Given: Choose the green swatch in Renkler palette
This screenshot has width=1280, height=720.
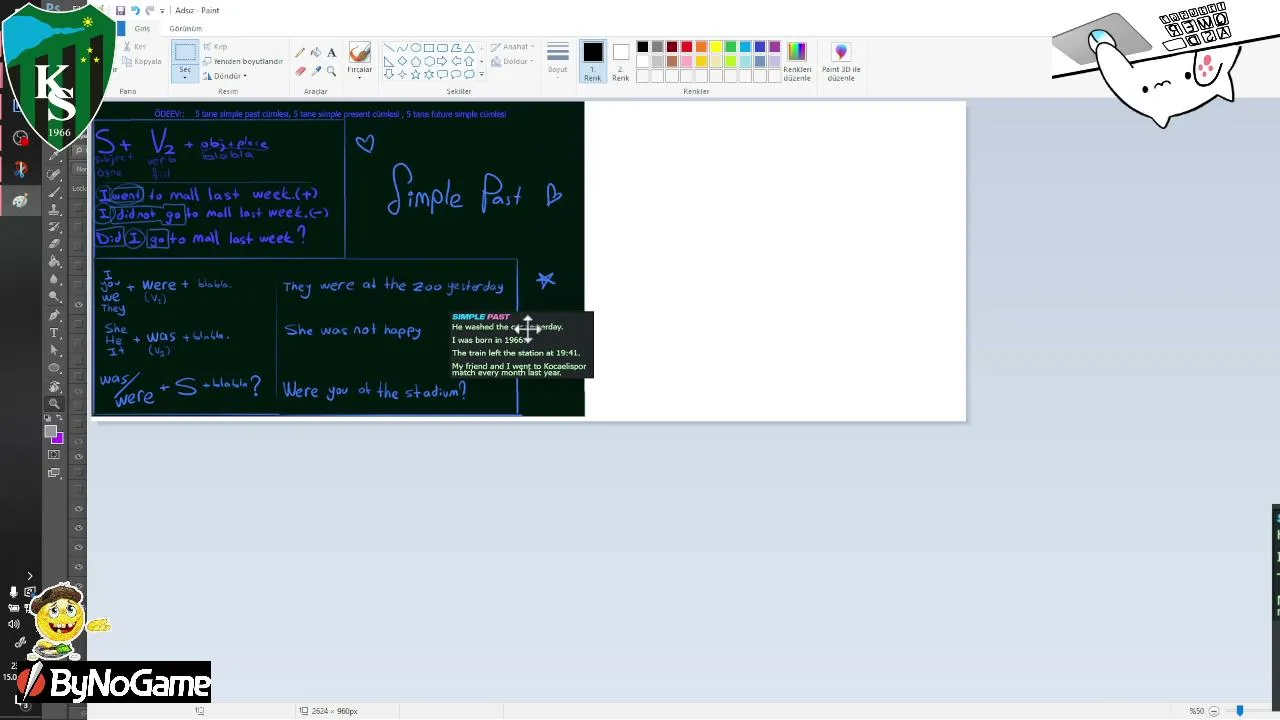Looking at the screenshot, I should (x=731, y=47).
